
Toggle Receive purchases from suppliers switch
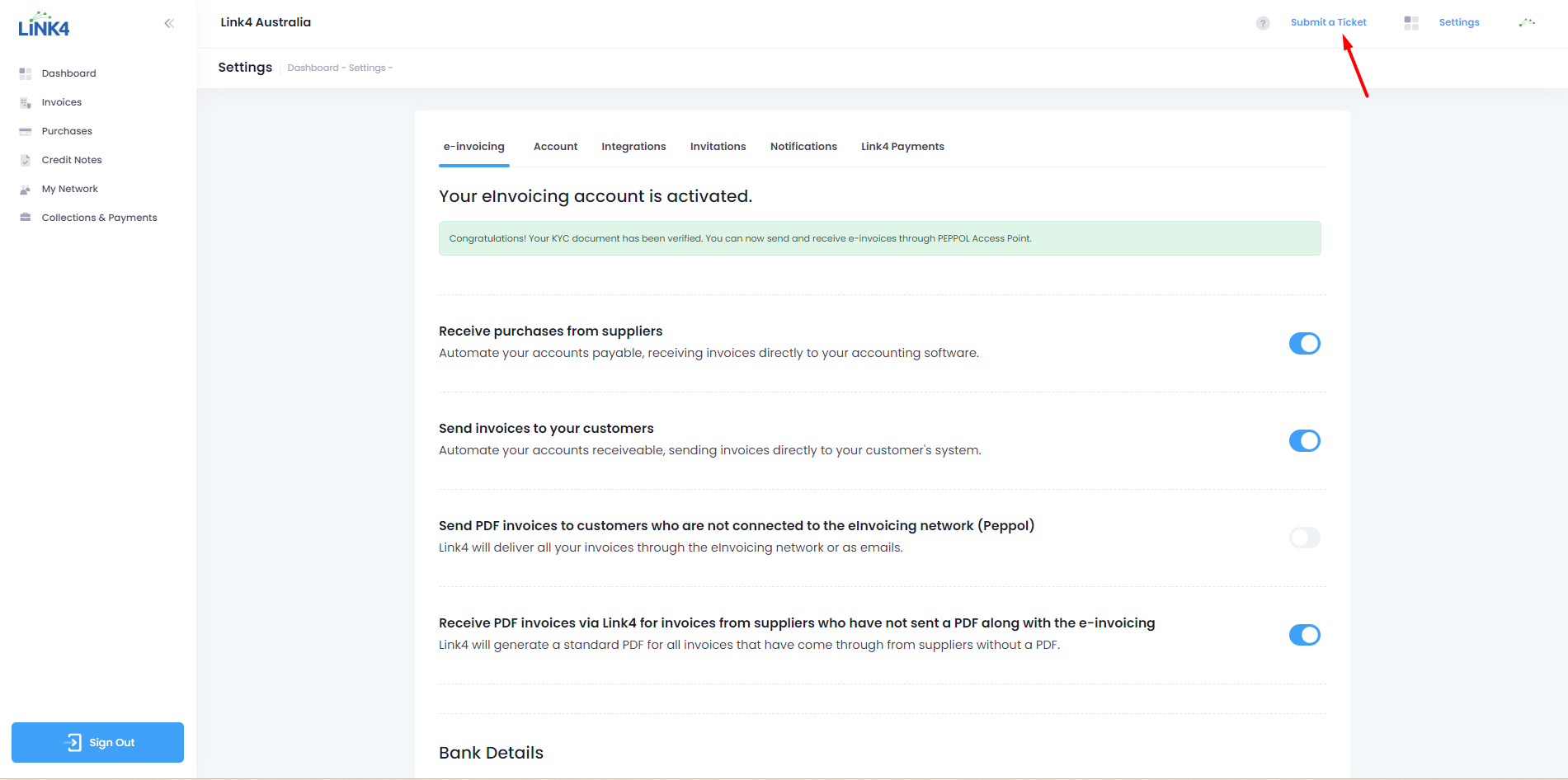tap(1305, 343)
